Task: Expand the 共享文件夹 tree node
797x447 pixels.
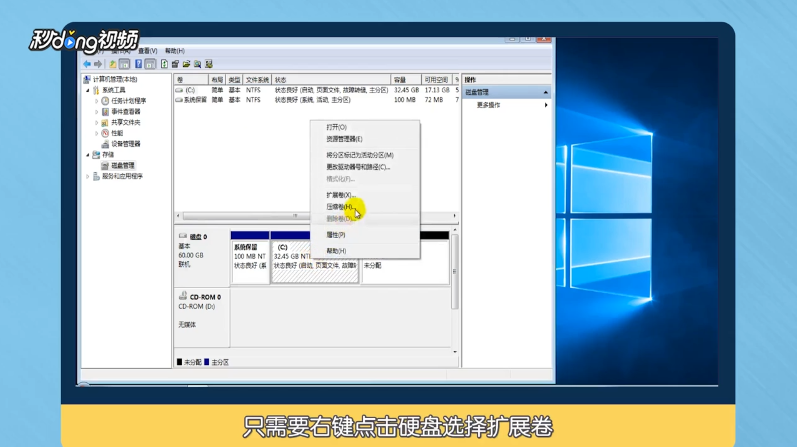Action: click(97, 123)
